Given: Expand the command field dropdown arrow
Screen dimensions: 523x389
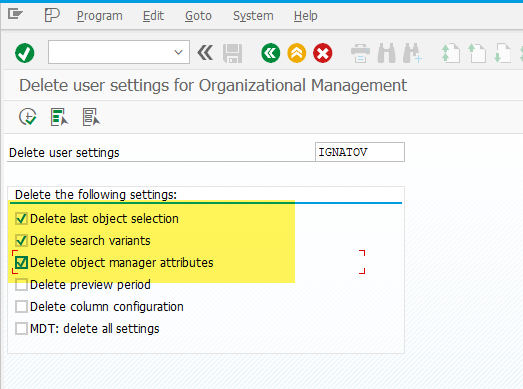Looking at the screenshot, I should (x=178, y=52).
